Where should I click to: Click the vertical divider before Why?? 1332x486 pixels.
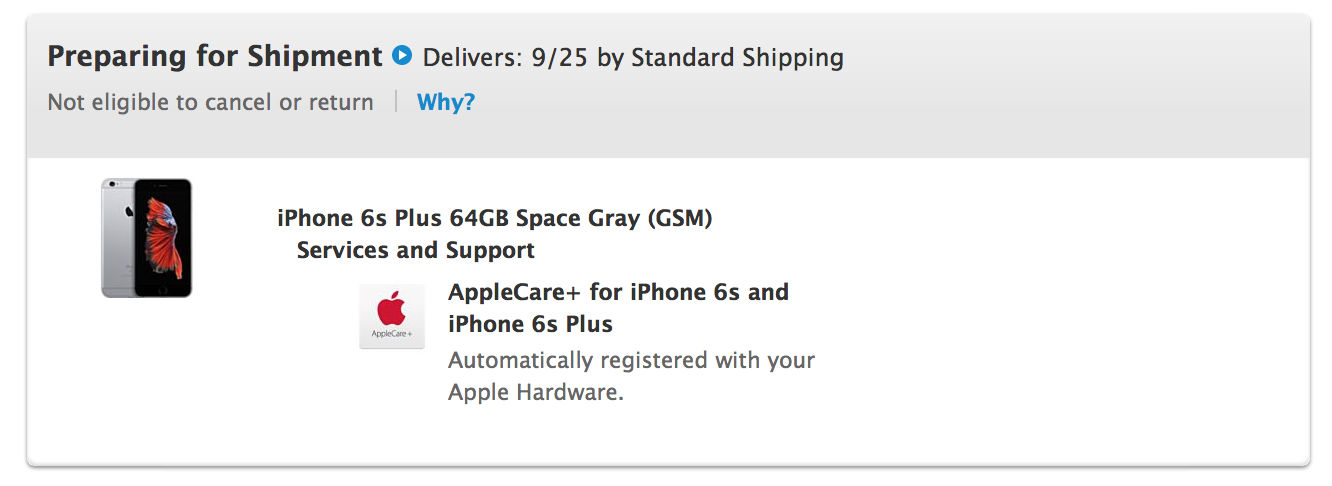396,102
